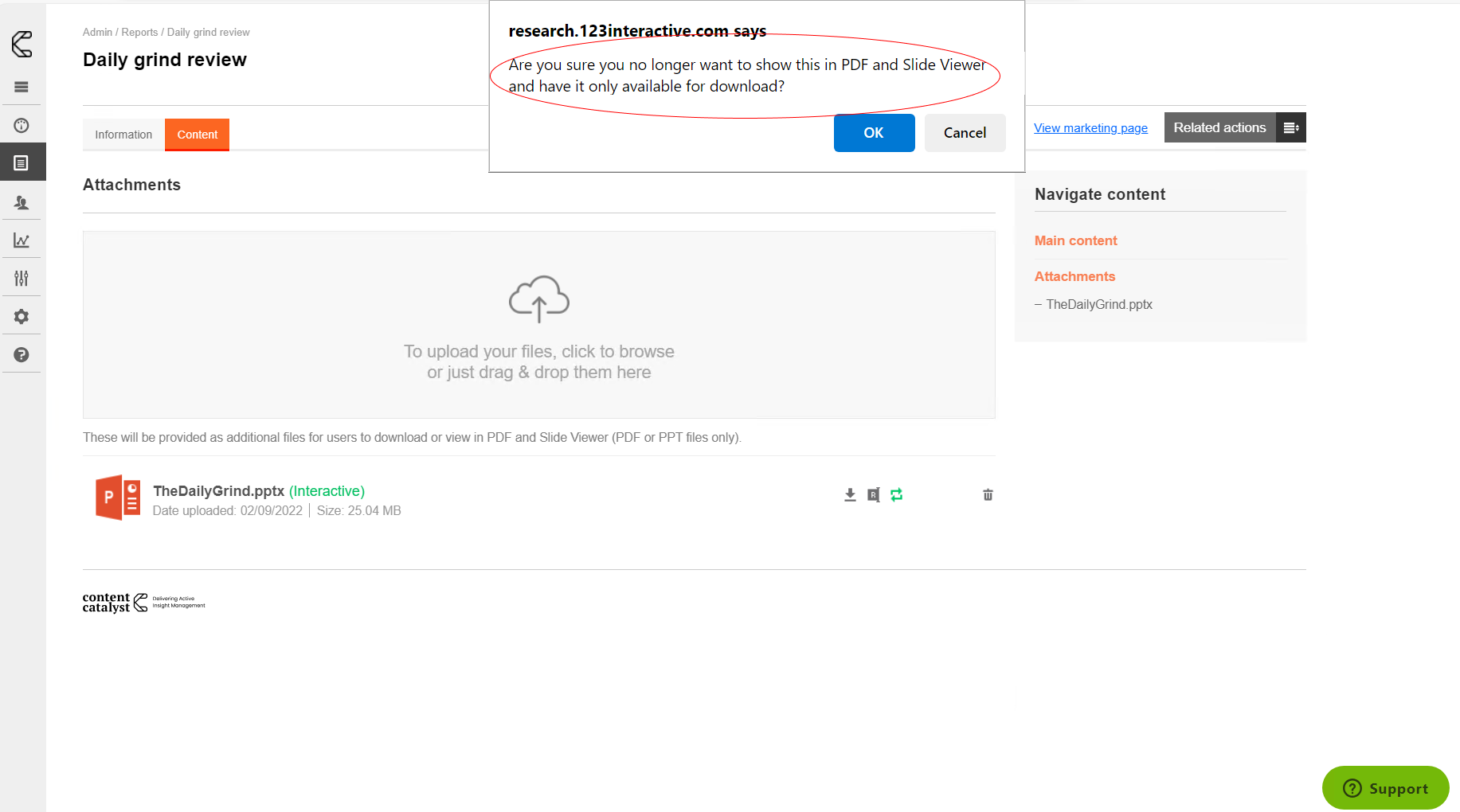Open the settings gear in sidebar
This screenshot has height=812, width=1460.
click(x=22, y=316)
